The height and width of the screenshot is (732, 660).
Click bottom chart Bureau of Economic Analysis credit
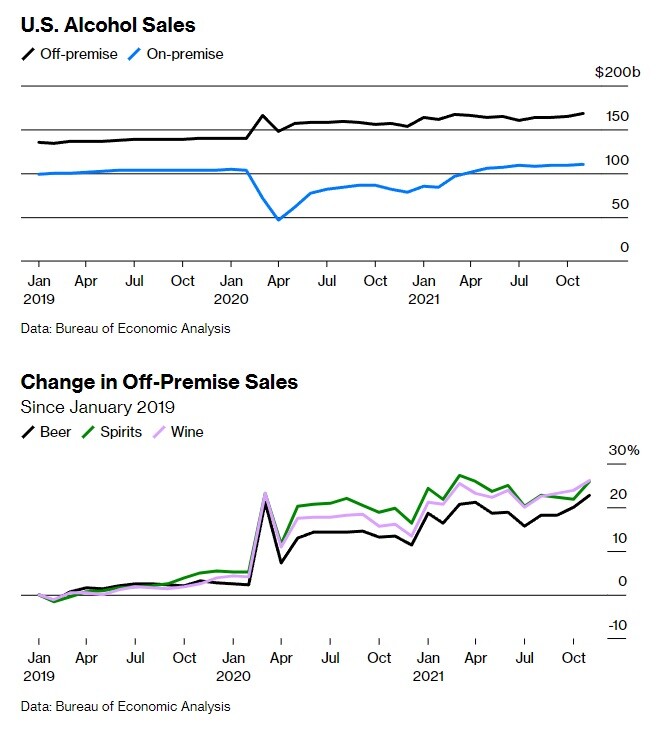point(126,706)
